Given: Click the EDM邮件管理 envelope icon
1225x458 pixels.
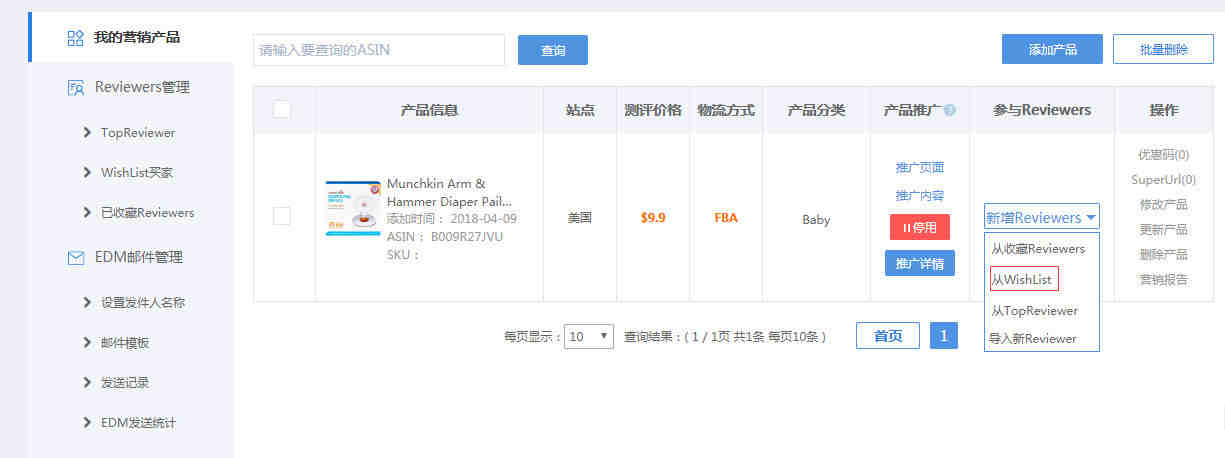Looking at the screenshot, I should [75, 258].
